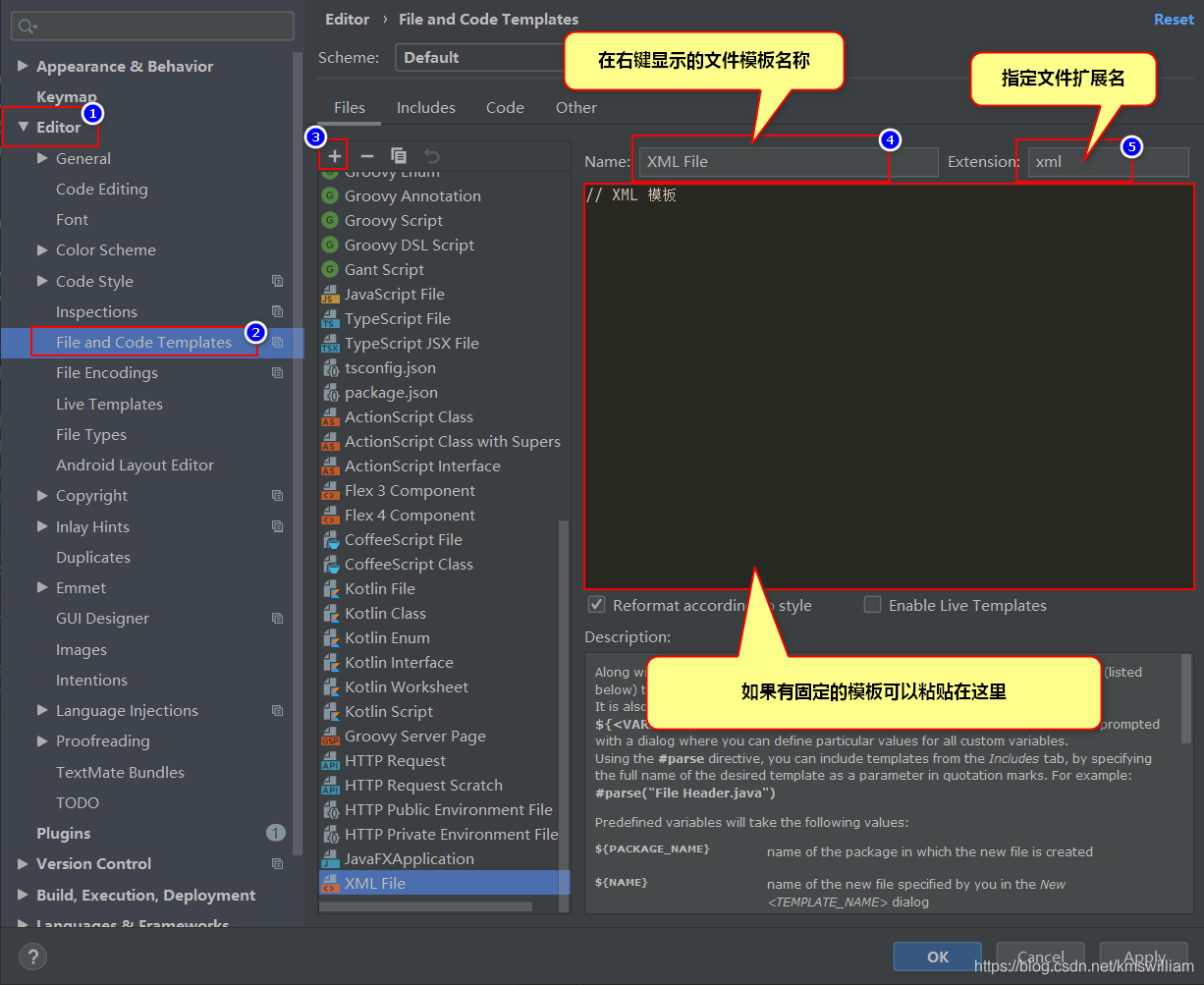Expand Copyright node
The image size is (1204, 985).
42,495
